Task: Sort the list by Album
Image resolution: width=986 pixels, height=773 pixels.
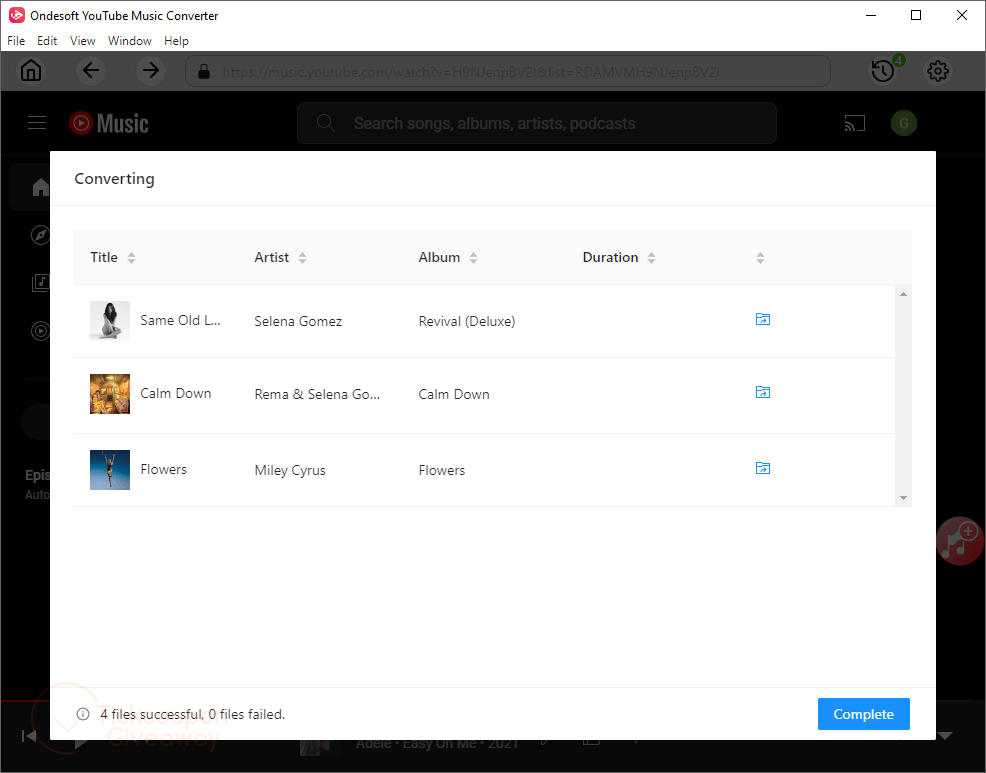Action: (474, 257)
